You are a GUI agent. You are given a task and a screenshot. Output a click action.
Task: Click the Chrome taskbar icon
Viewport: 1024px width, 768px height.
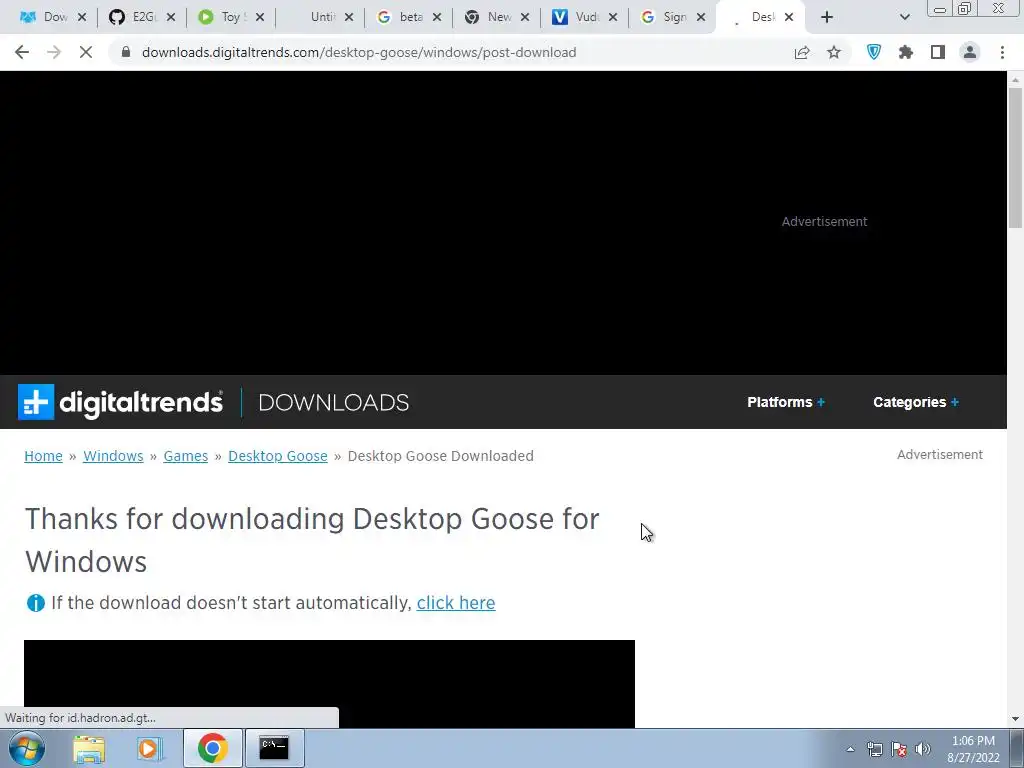[x=212, y=748]
